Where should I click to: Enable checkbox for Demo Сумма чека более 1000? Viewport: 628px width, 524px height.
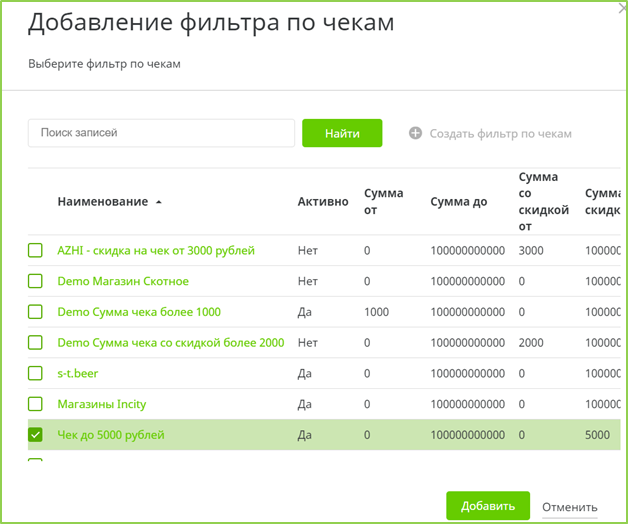pos(36,312)
